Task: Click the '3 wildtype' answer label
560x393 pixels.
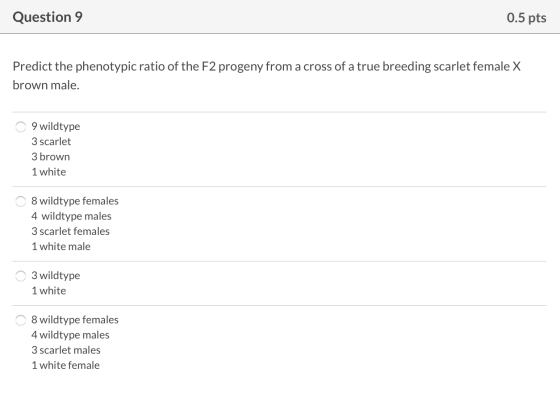Action: (56, 275)
